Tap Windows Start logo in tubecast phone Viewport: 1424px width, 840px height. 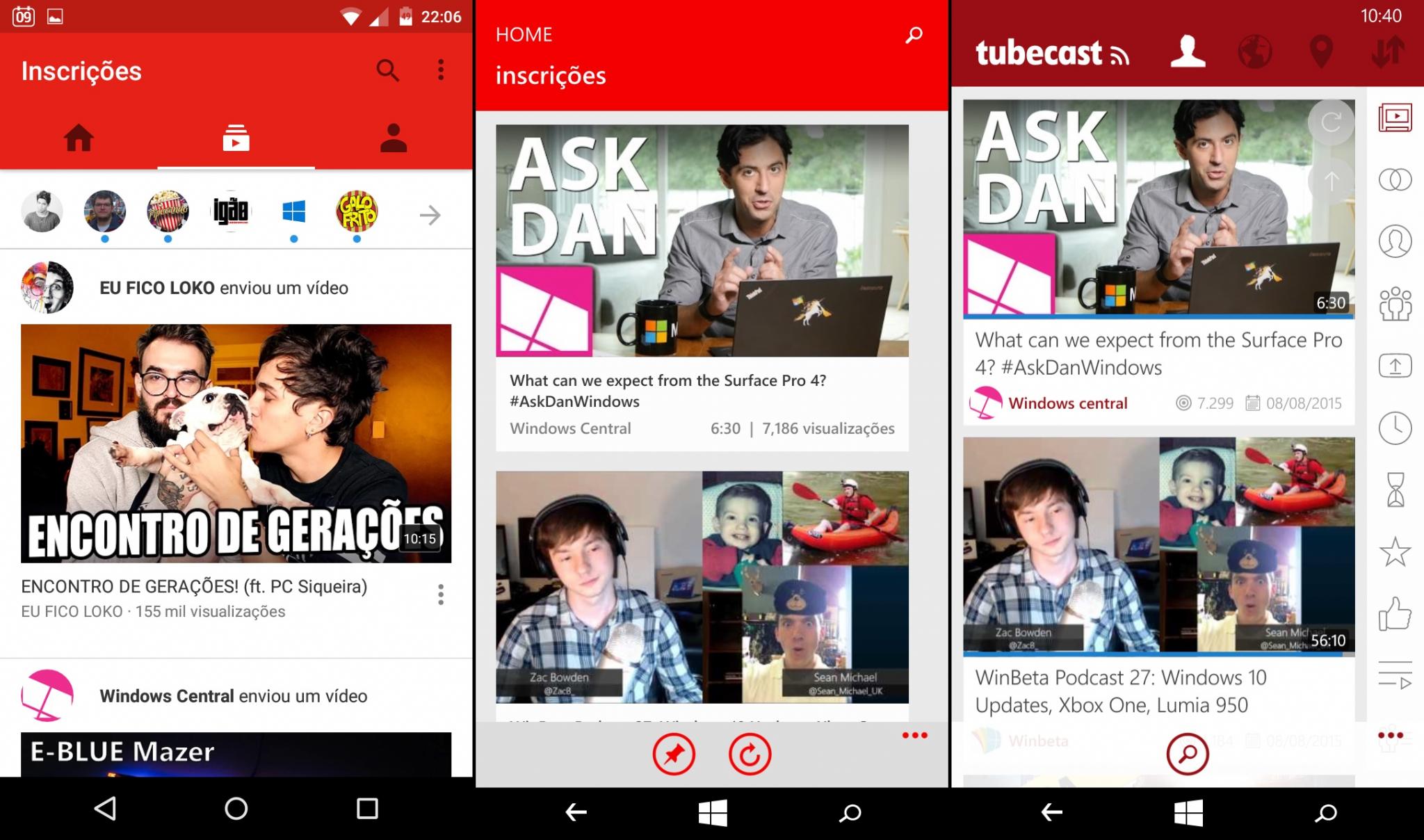click(x=1188, y=811)
